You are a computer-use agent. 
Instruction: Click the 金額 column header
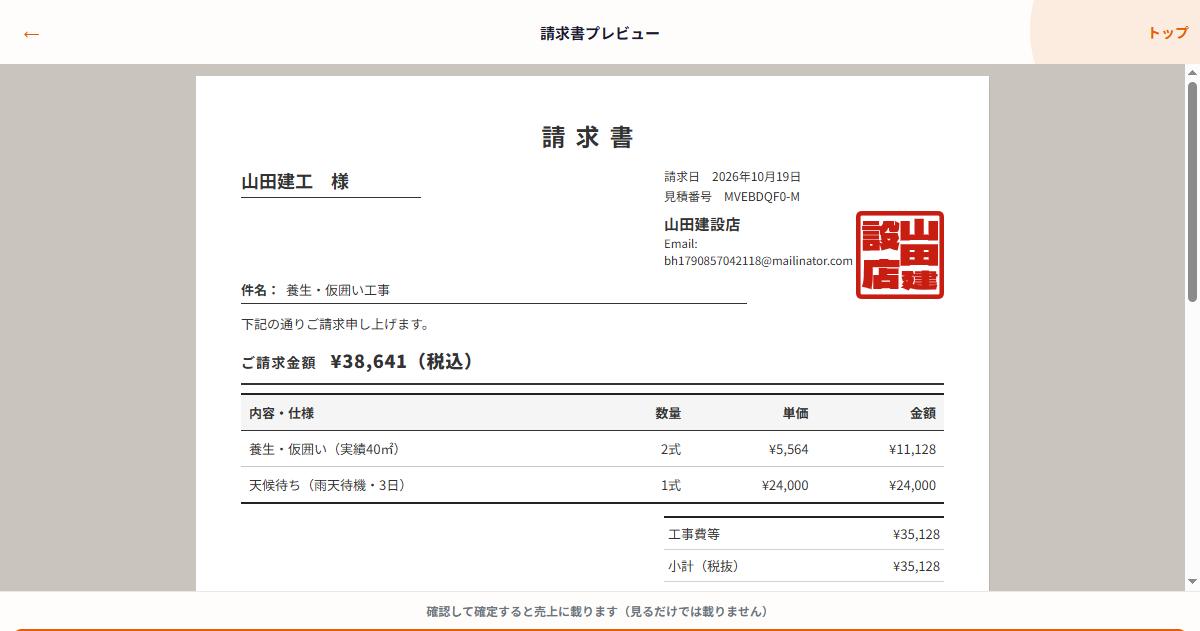pyautogui.click(x=923, y=413)
